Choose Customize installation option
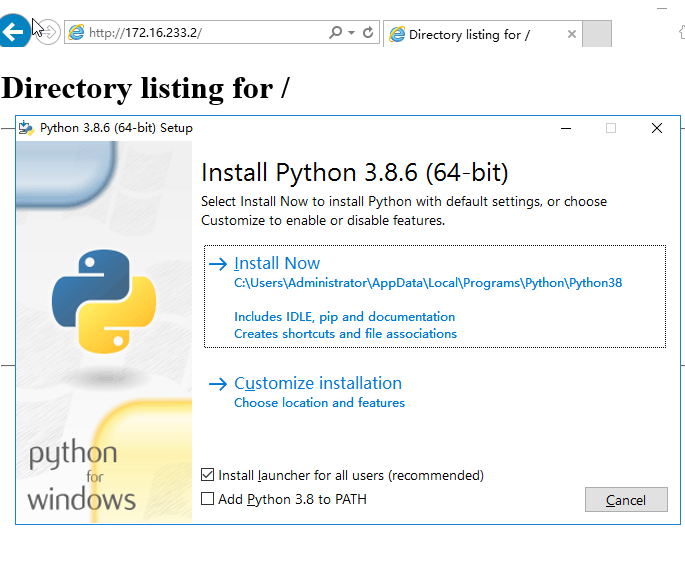This screenshot has height=570, width=685. [317, 383]
